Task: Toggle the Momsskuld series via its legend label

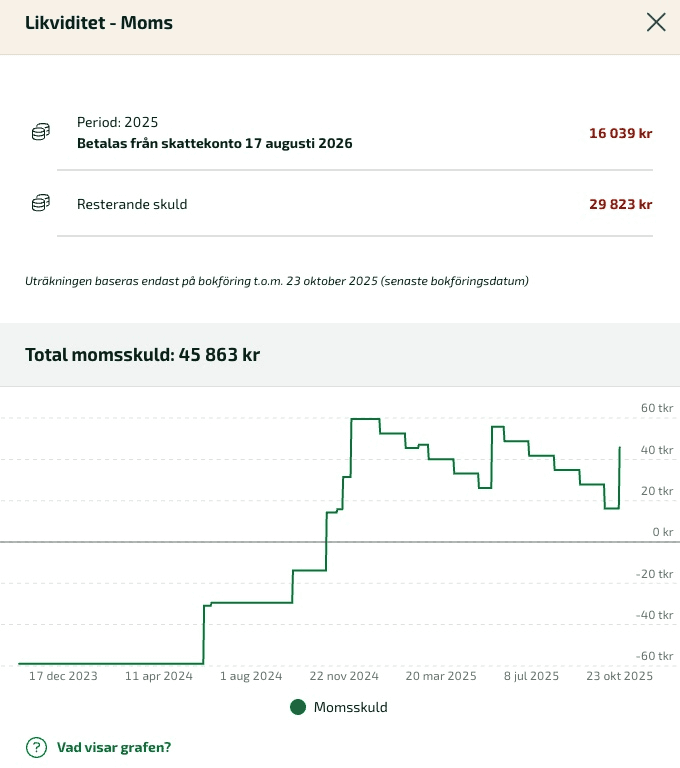Action: (x=350, y=707)
